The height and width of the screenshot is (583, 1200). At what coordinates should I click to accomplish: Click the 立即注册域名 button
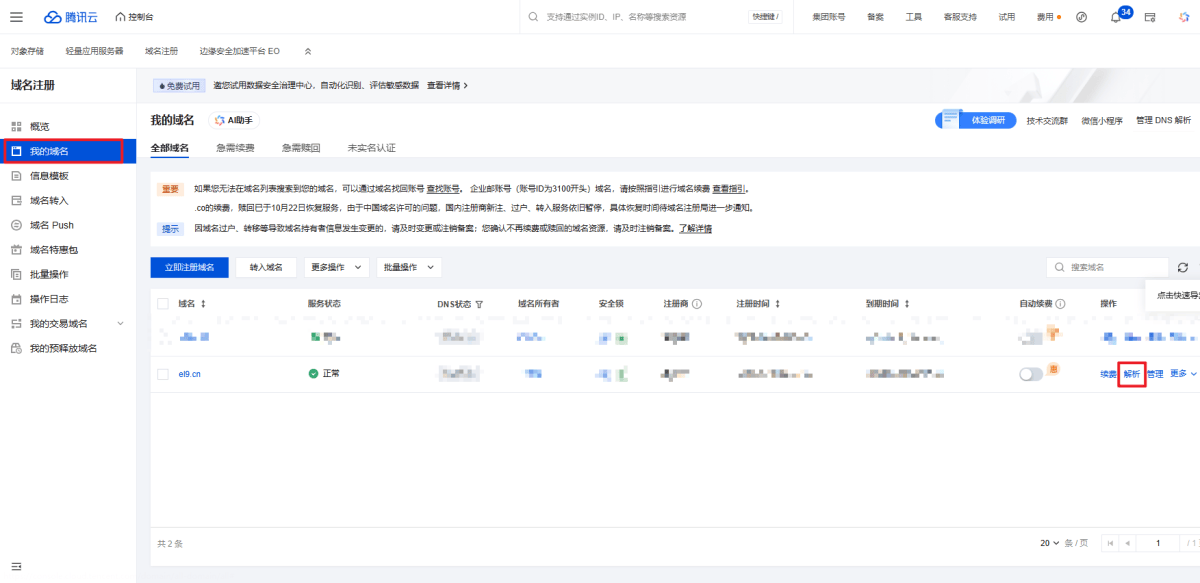click(x=189, y=267)
